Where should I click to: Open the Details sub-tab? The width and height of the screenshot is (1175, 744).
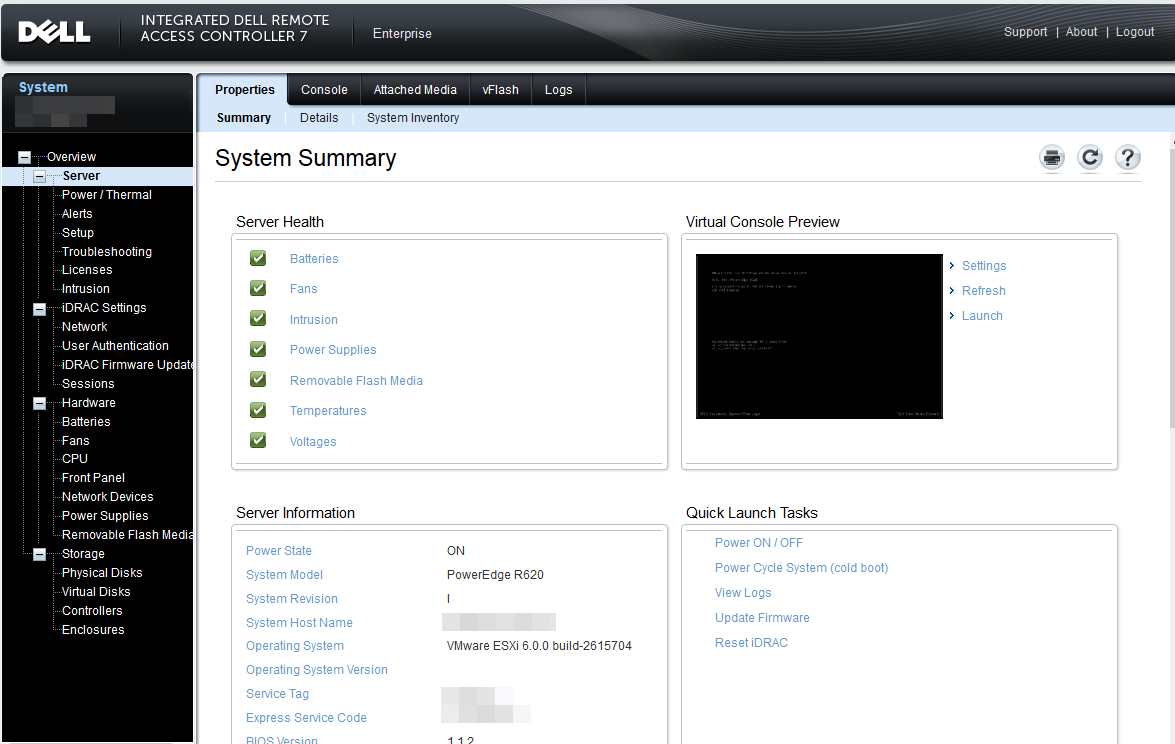[319, 118]
